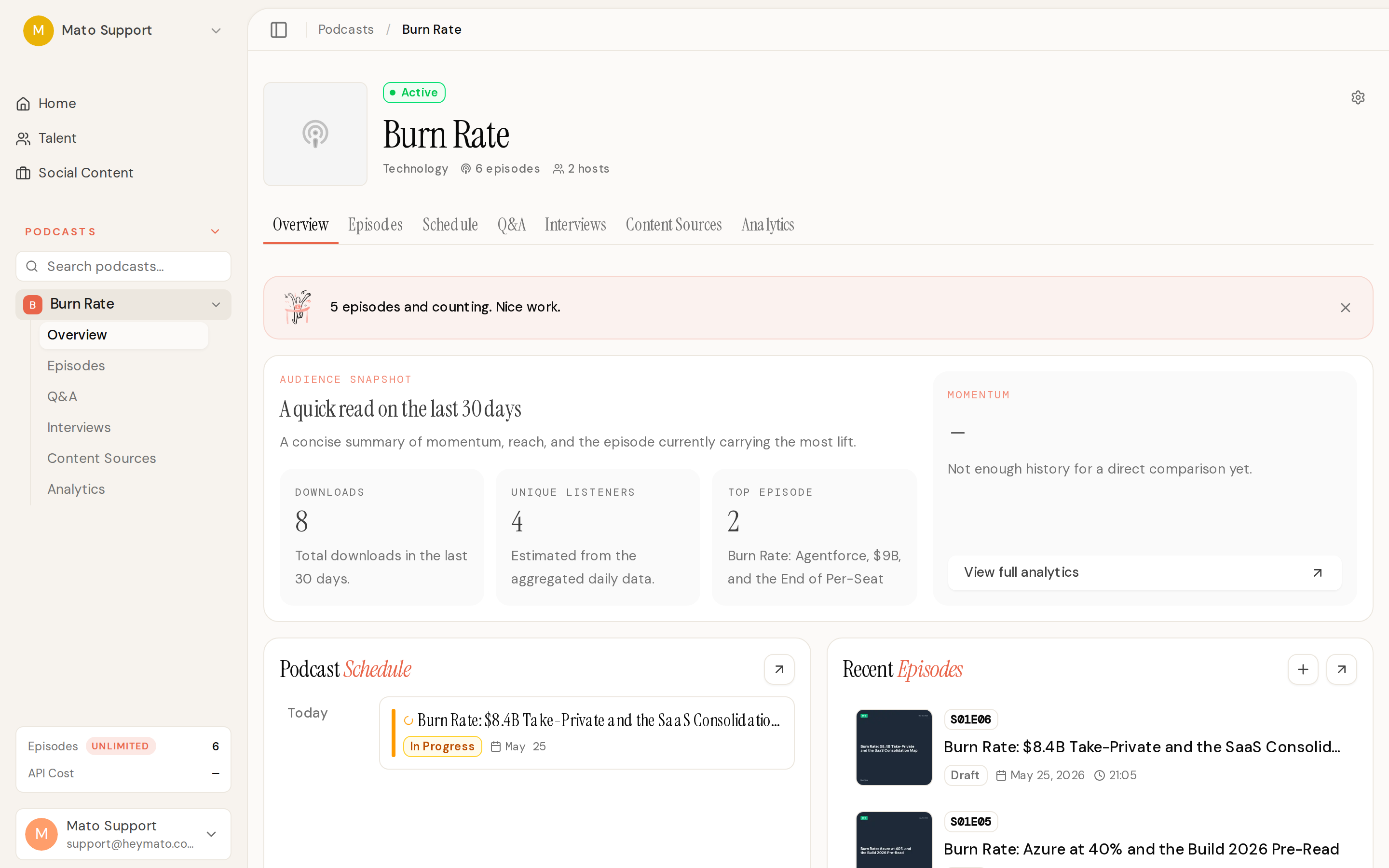Click the Social Content briefcase icon
The width and height of the screenshot is (1389, 868).
[24, 173]
